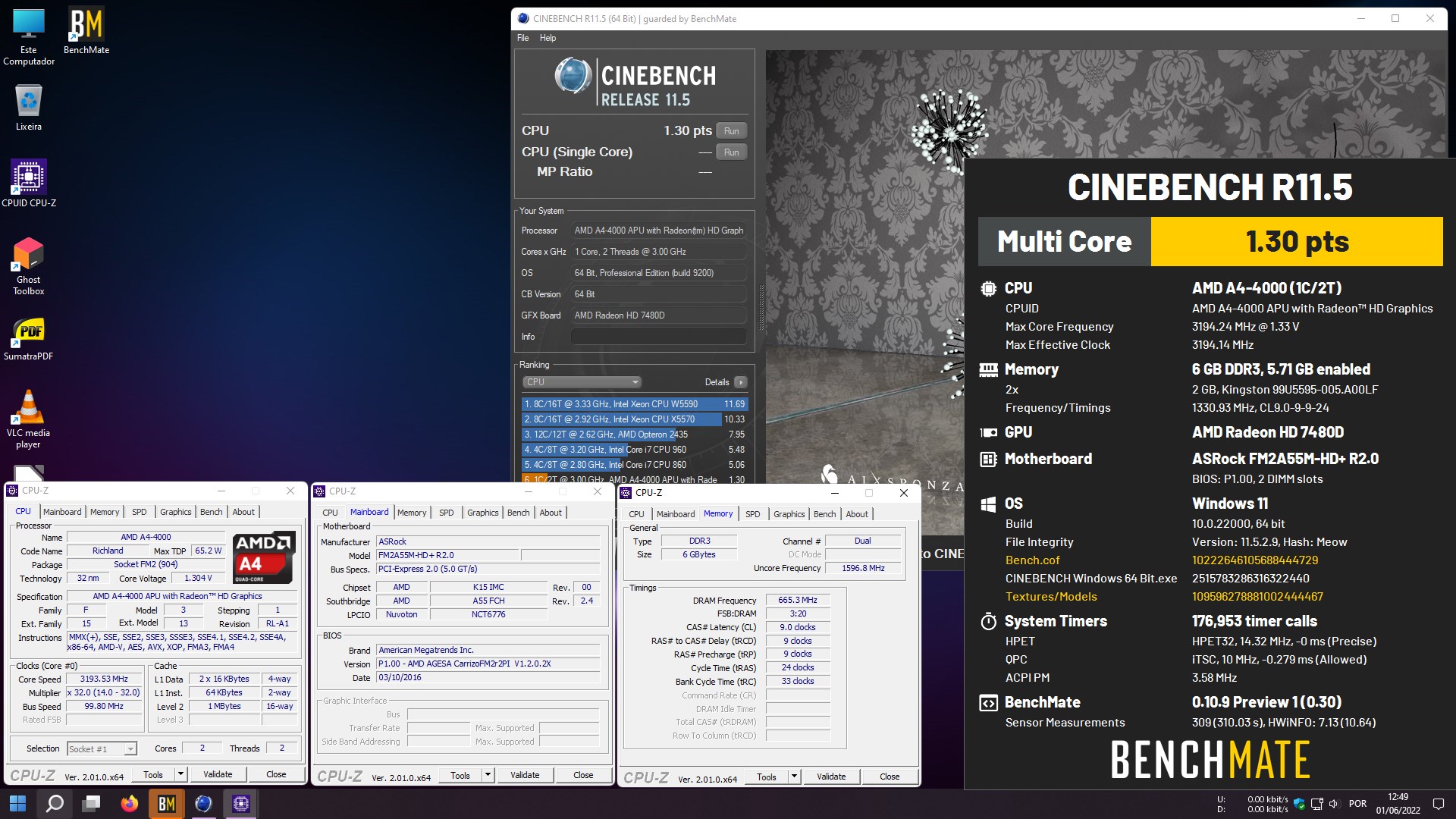Click the AMD A4 processor logo
This screenshot has width=1456, height=819.
point(263,558)
